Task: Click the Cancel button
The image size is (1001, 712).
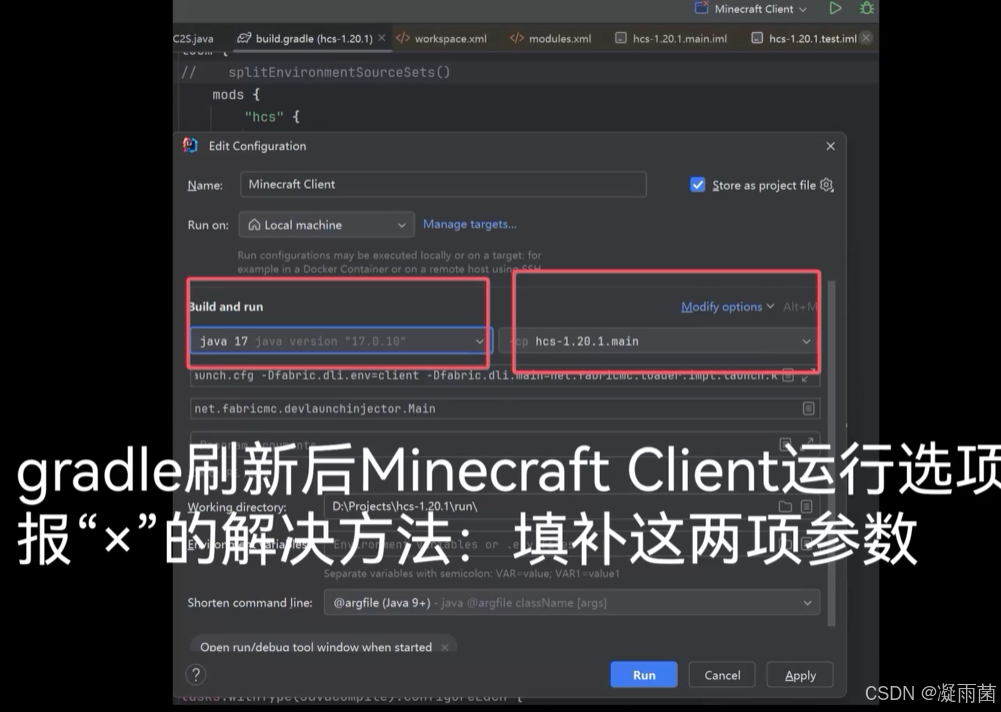Action: (722, 675)
